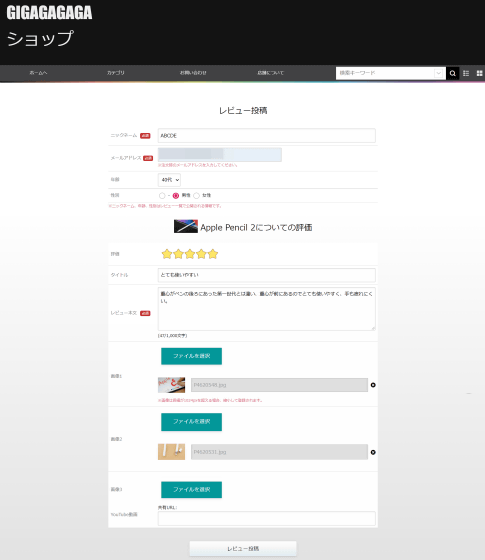Set rating to one star

167,254
